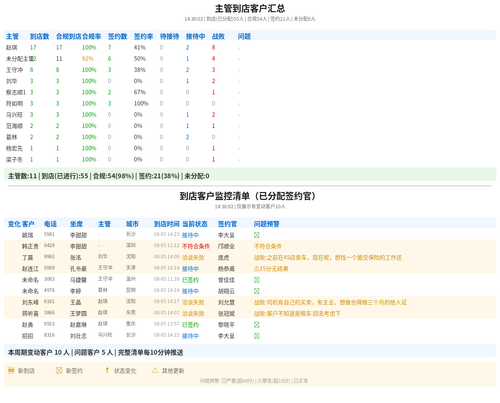Select the 电话 column header

pos(50,224)
